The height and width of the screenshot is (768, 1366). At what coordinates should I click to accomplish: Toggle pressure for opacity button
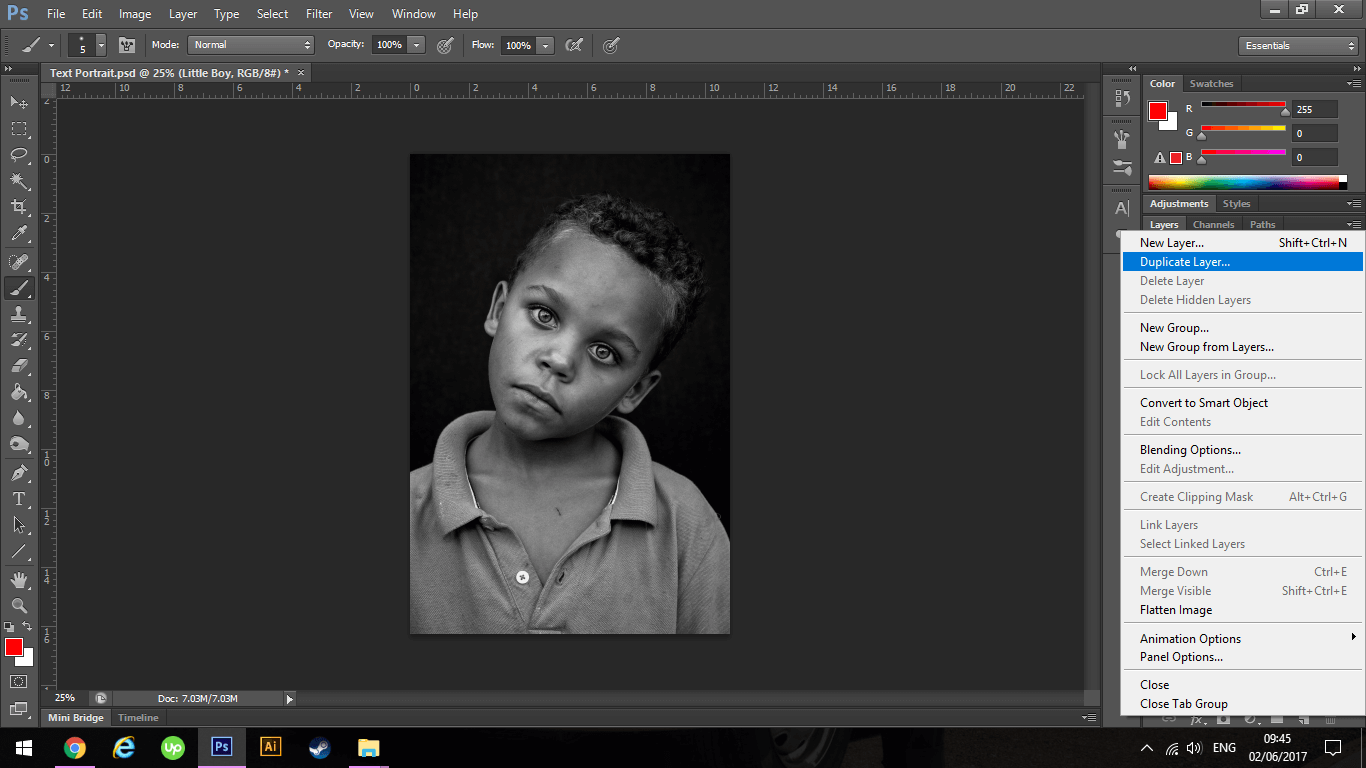[446, 45]
